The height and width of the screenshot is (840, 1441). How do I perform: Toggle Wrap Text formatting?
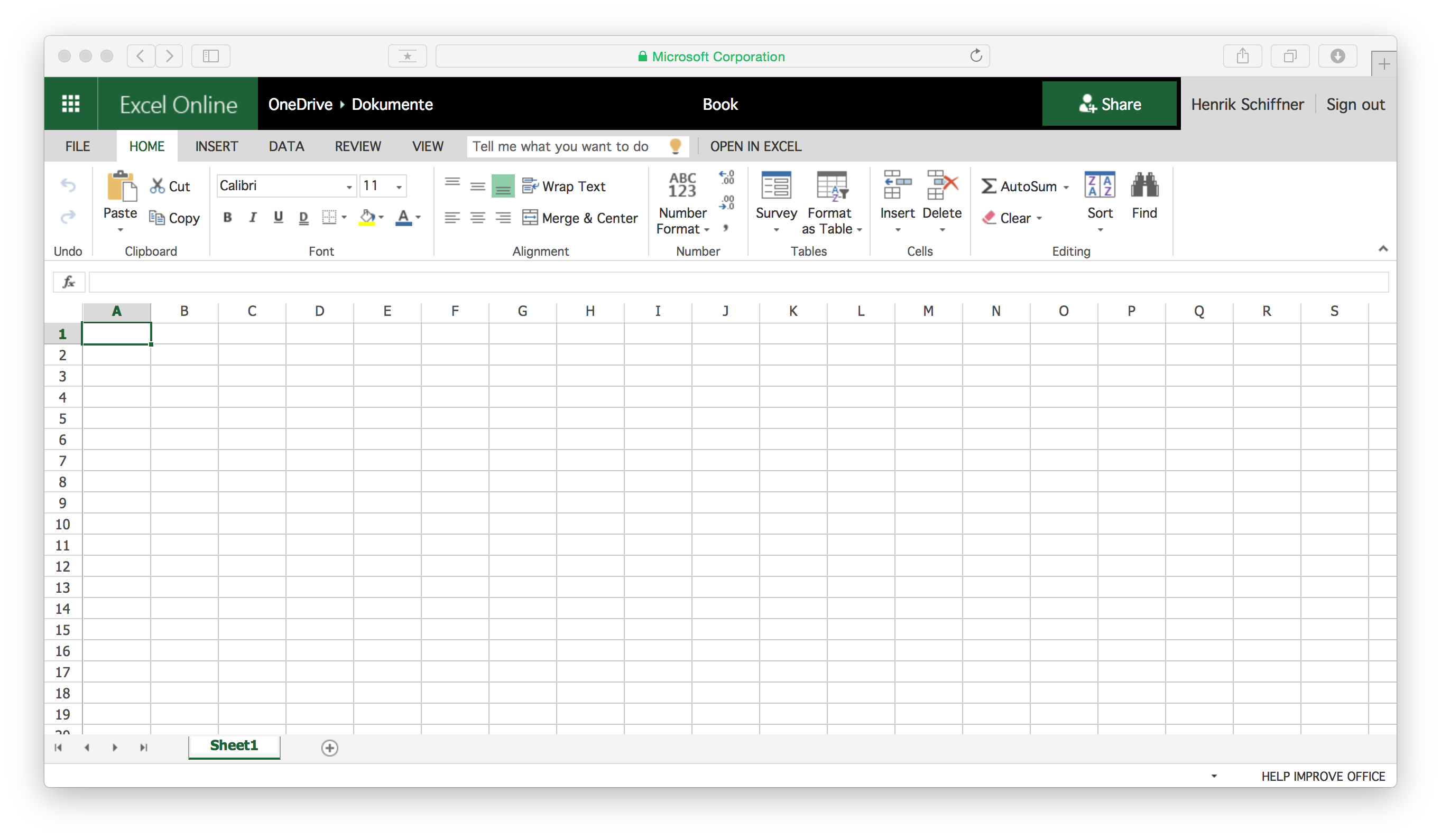click(x=565, y=186)
